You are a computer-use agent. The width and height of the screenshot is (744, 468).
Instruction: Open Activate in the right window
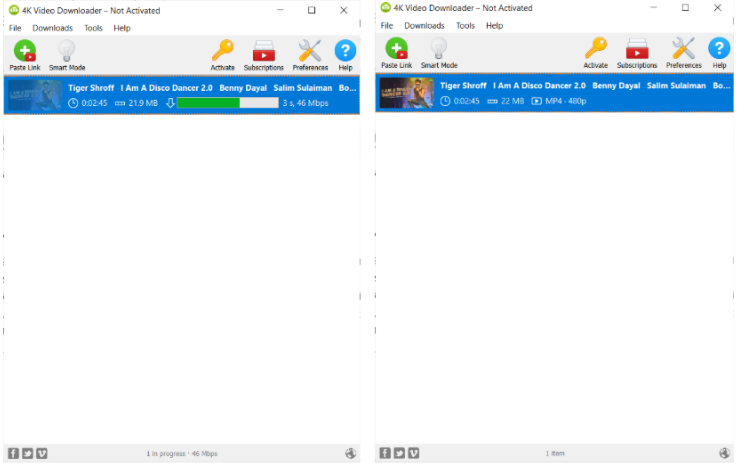click(x=595, y=53)
